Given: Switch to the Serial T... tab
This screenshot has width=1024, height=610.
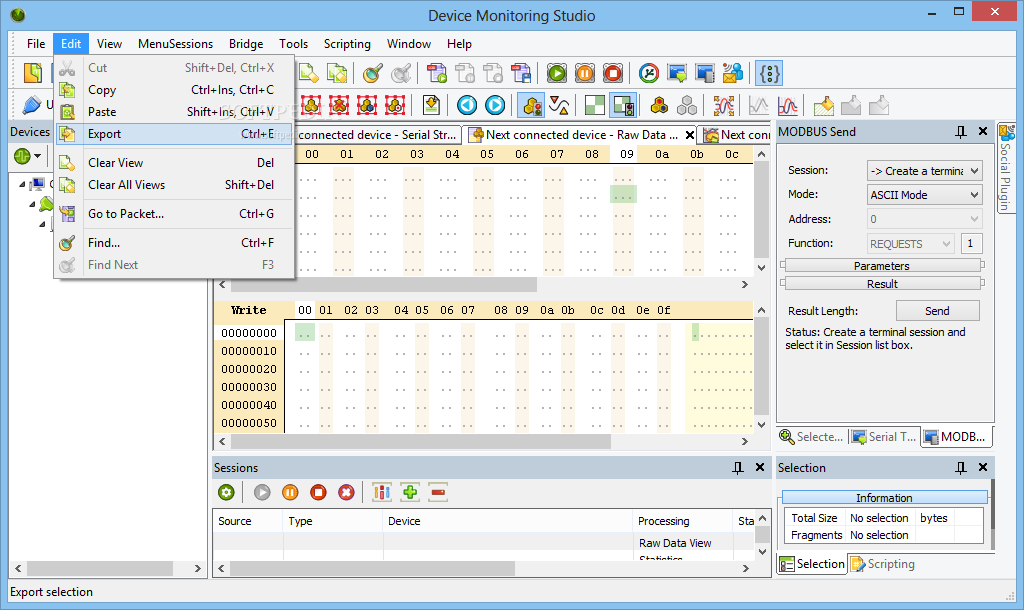Looking at the screenshot, I should click(x=884, y=437).
